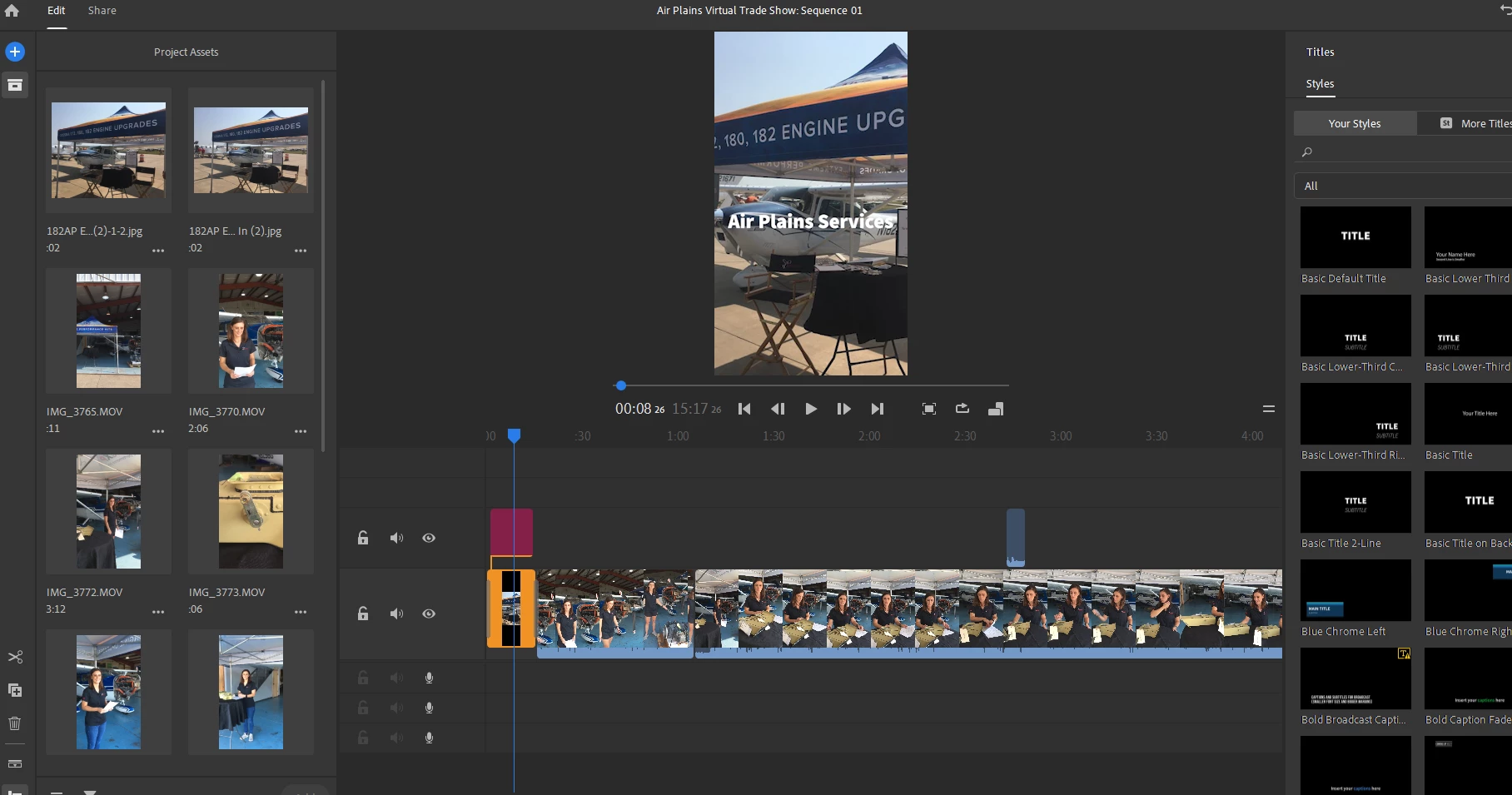Open the More Titles tab
1512x795 pixels.
click(x=1465, y=123)
